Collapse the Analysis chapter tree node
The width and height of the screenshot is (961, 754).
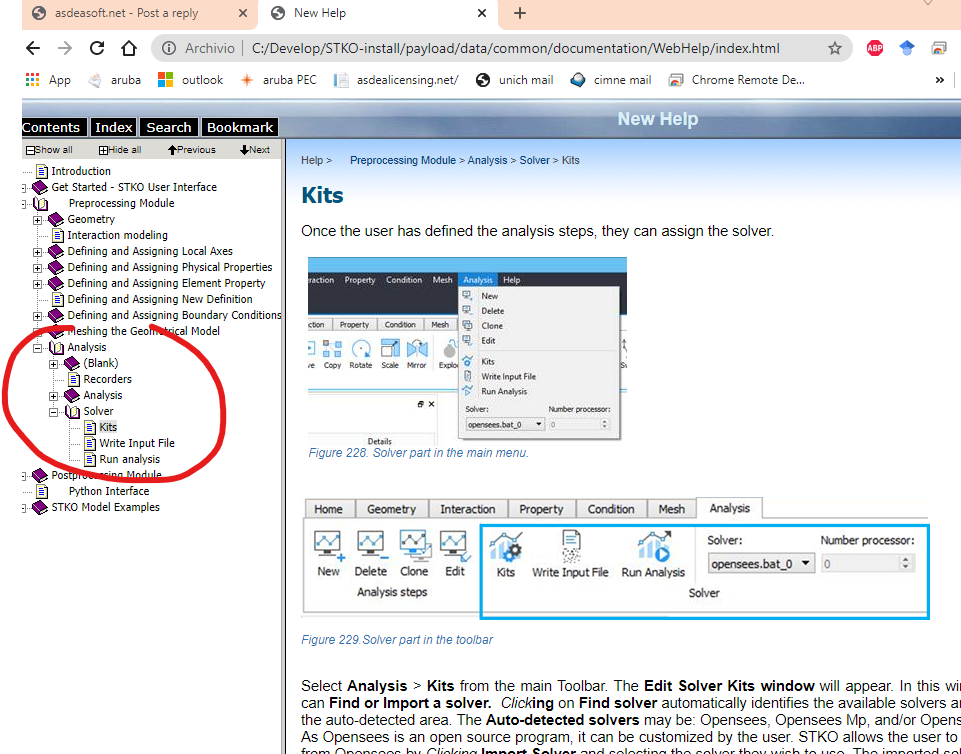pos(38,348)
